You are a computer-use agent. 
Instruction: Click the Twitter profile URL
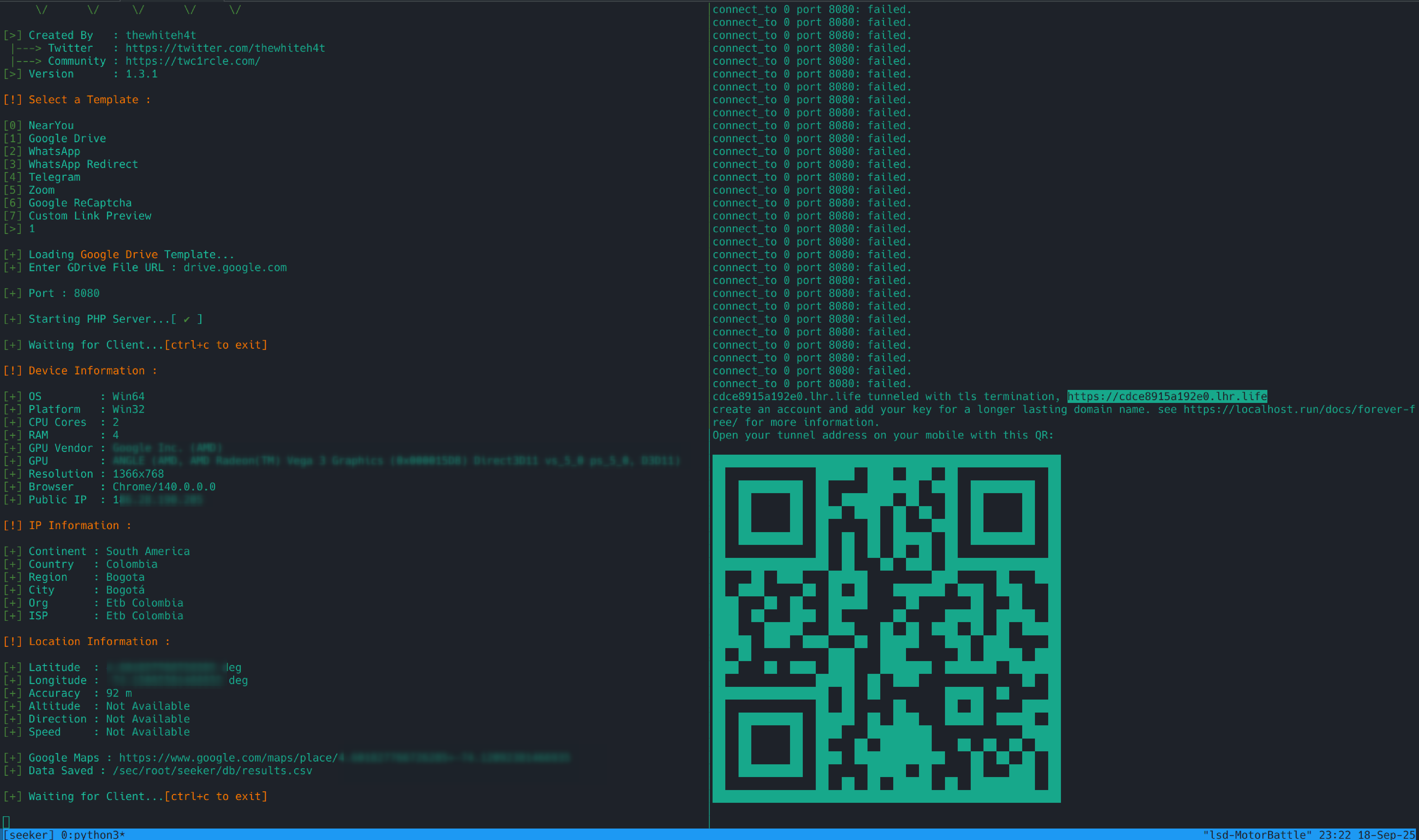[225, 48]
